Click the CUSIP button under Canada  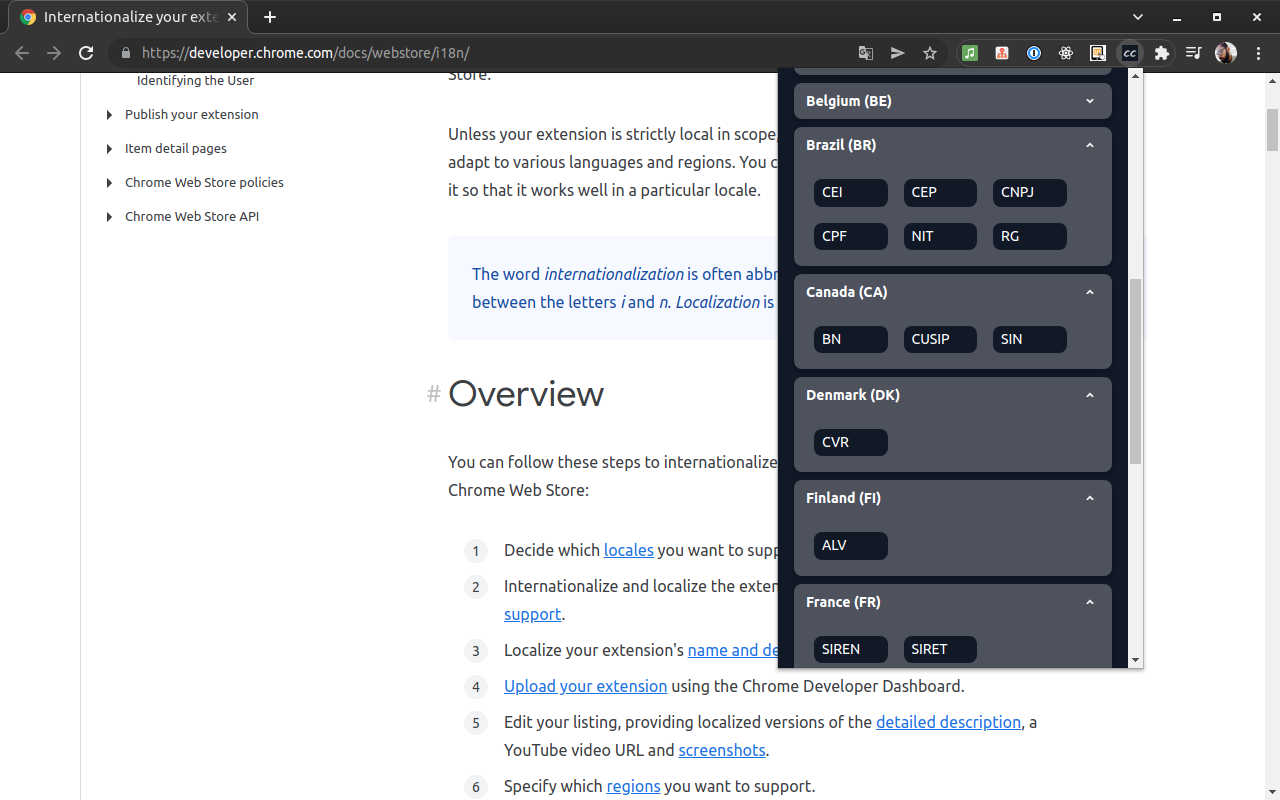pyautogui.click(x=939, y=340)
